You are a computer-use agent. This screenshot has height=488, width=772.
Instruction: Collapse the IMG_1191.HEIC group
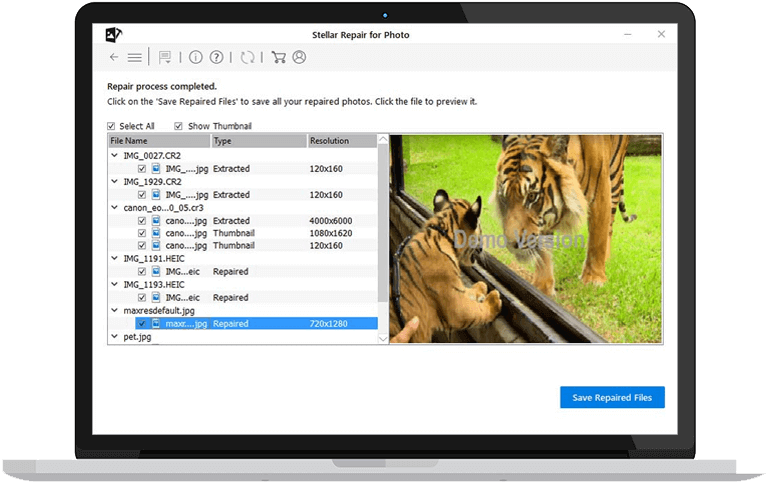pos(115,258)
